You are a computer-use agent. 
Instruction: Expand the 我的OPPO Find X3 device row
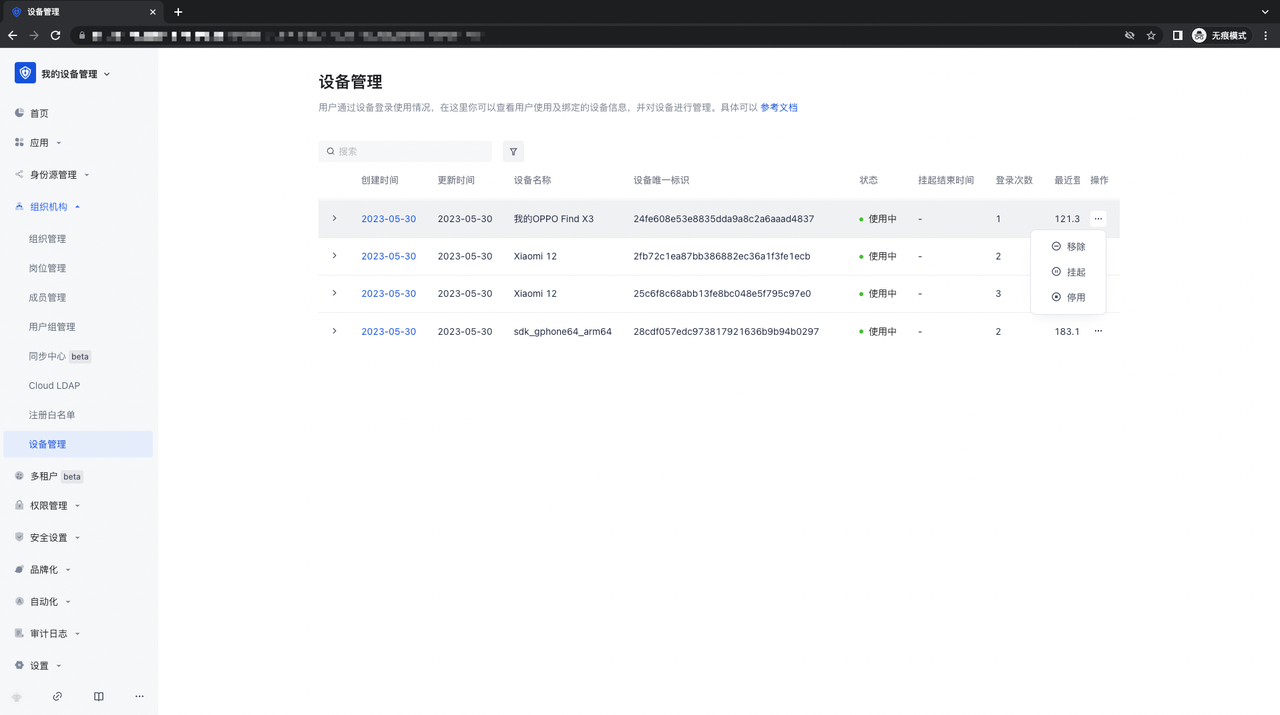tap(334, 218)
